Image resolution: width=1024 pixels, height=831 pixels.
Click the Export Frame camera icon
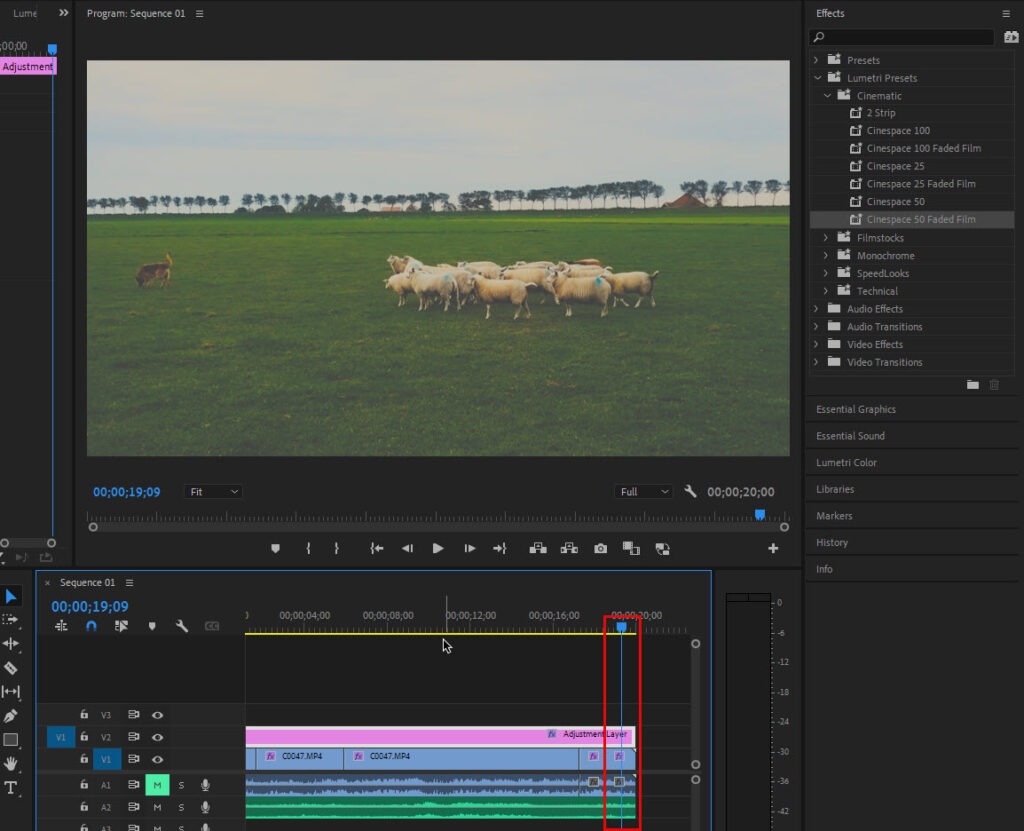(600, 548)
